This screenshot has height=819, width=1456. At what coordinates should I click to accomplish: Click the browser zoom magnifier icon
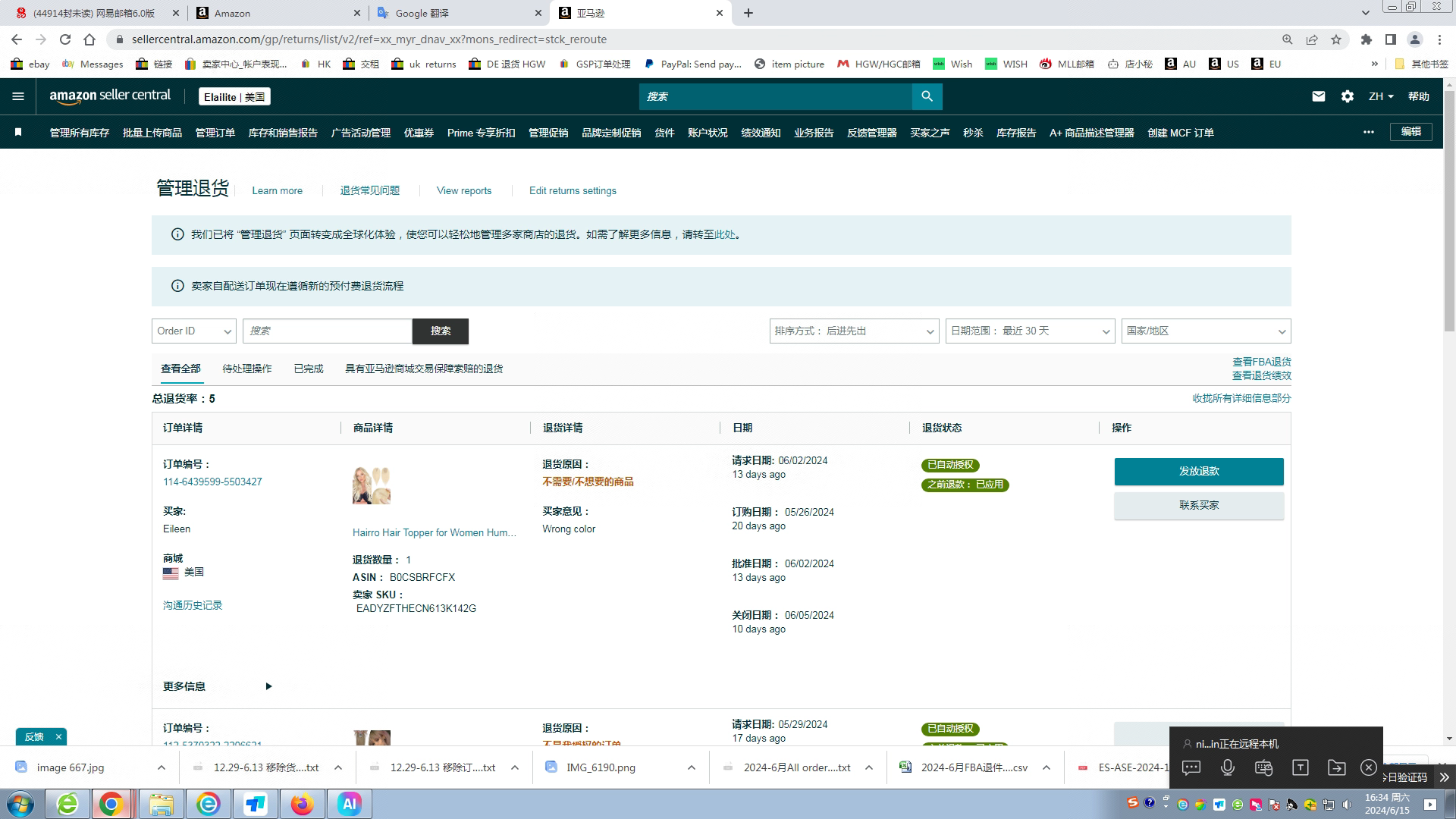point(1287,39)
